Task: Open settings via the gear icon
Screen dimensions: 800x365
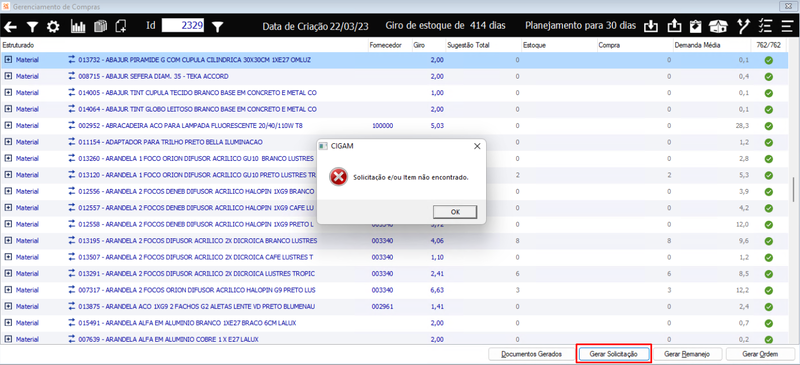Action: pyautogui.click(x=53, y=27)
